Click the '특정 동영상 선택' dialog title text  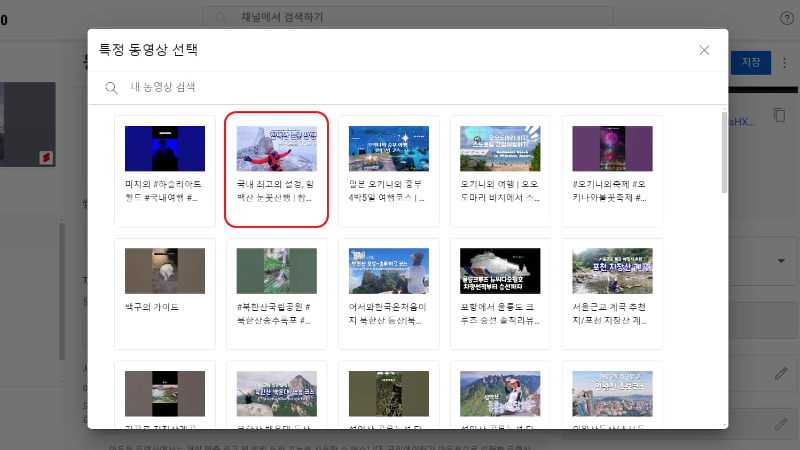pyautogui.click(x=148, y=49)
